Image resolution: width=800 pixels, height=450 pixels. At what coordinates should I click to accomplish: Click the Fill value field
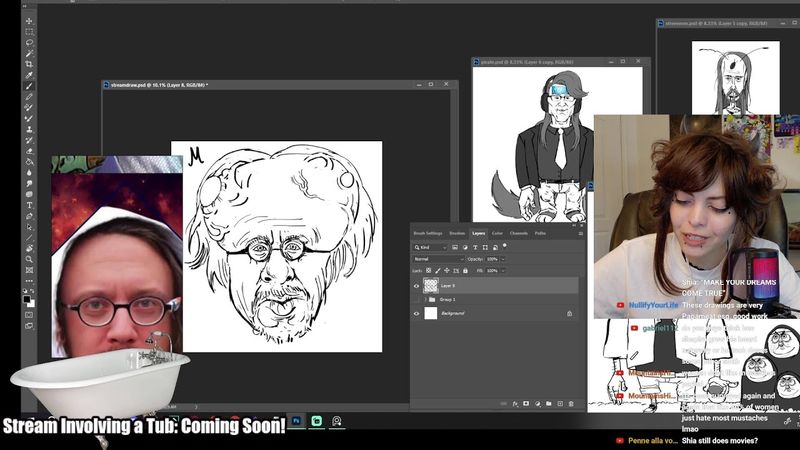(492, 270)
